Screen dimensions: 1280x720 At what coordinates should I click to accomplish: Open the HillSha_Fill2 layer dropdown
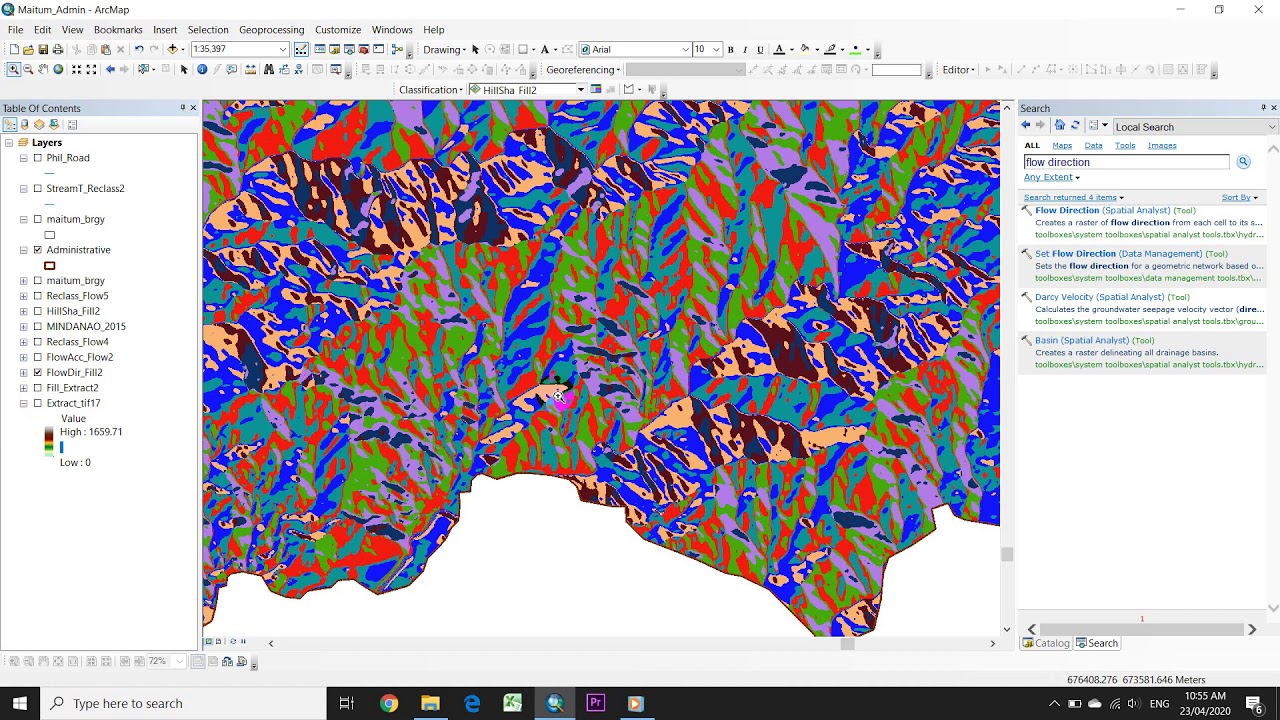point(580,90)
